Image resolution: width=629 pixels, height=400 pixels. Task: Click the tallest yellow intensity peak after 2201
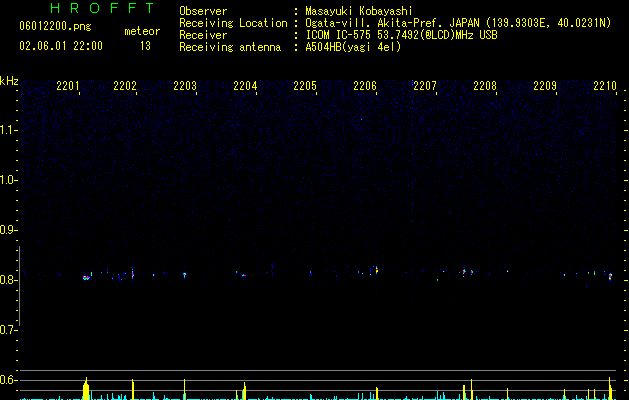coord(86,389)
